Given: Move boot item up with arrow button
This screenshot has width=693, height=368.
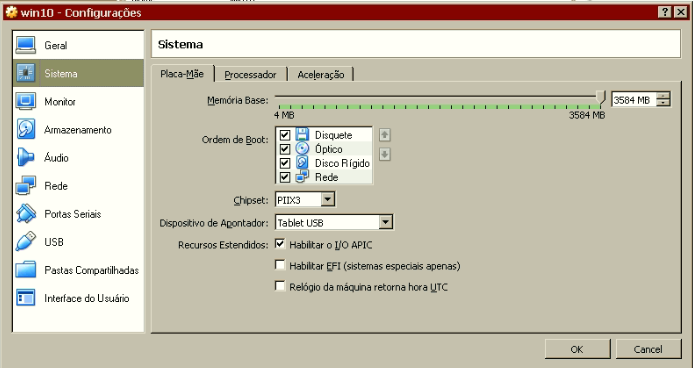Looking at the screenshot, I should 385,135.
